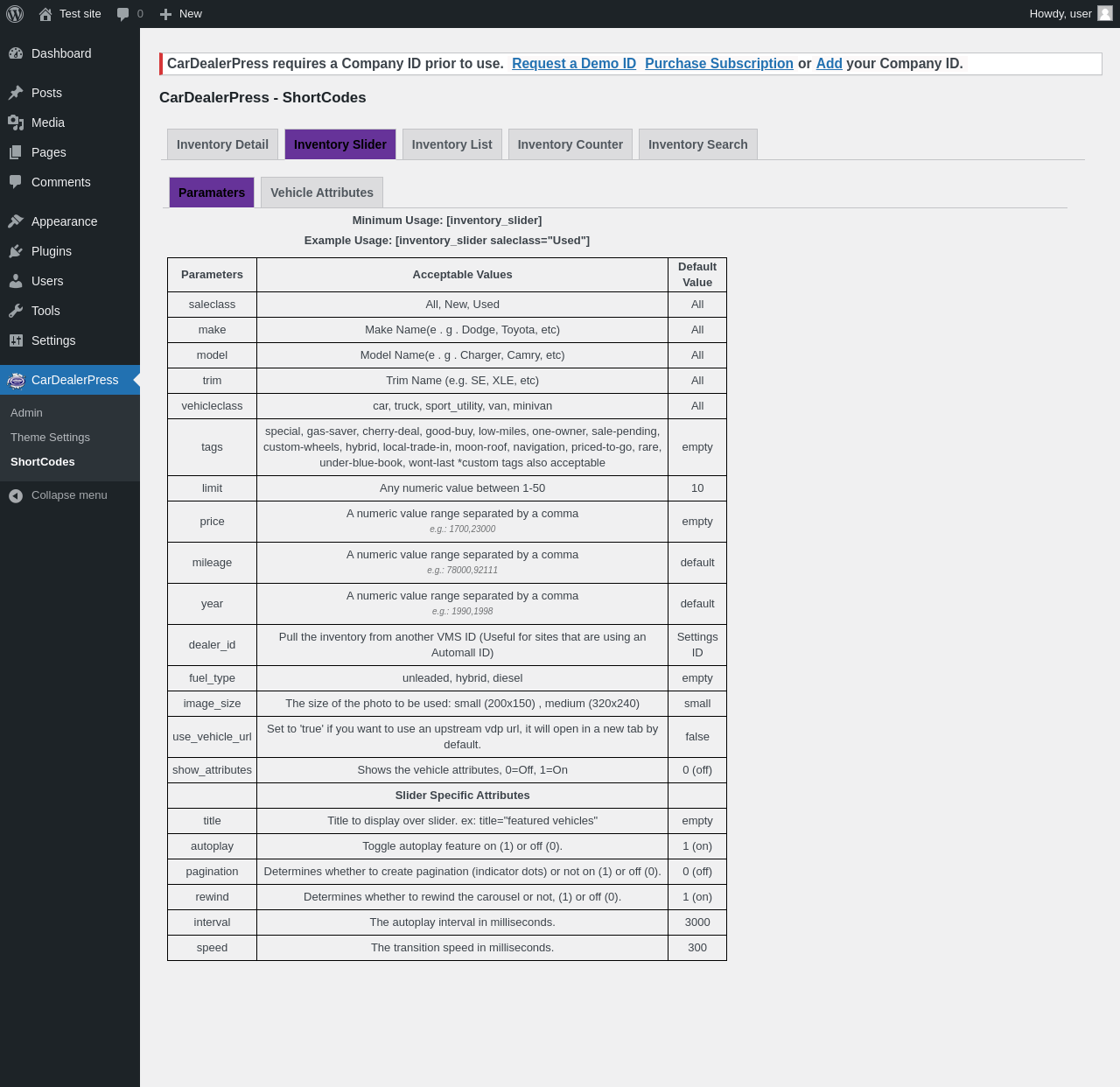Click the Slider Specific Attributes heading cell
Image resolution: width=1120 pixels, height=1087 pixels.
[x=462, y=796]
